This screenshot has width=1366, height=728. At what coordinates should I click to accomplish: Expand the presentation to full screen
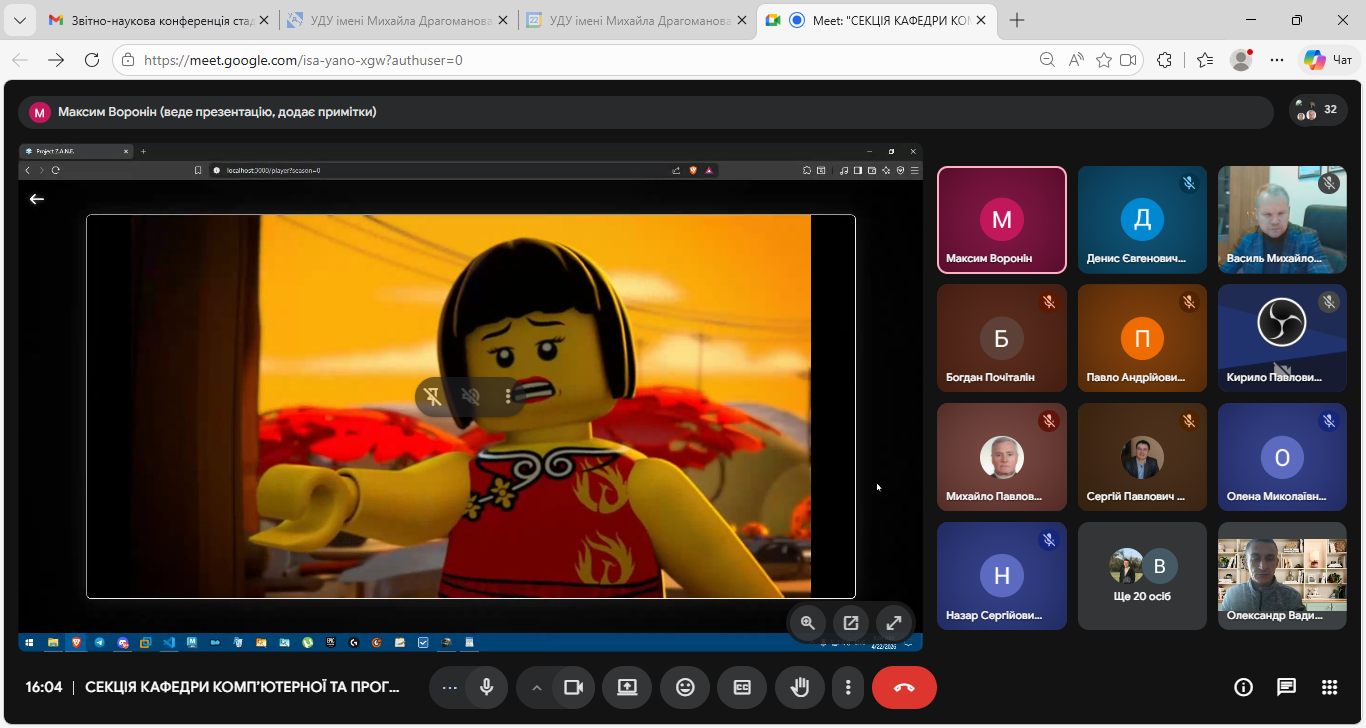point(894,623)
